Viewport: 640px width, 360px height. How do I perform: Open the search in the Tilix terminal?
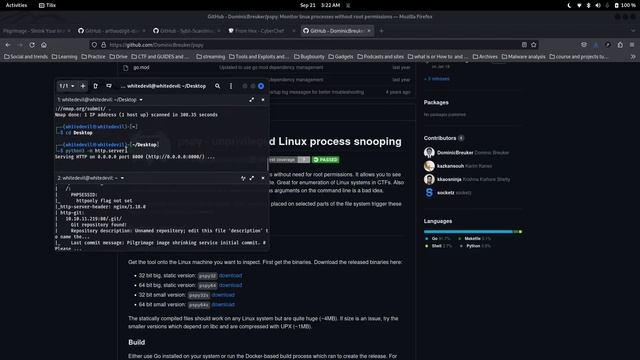[x=218, y=86]
